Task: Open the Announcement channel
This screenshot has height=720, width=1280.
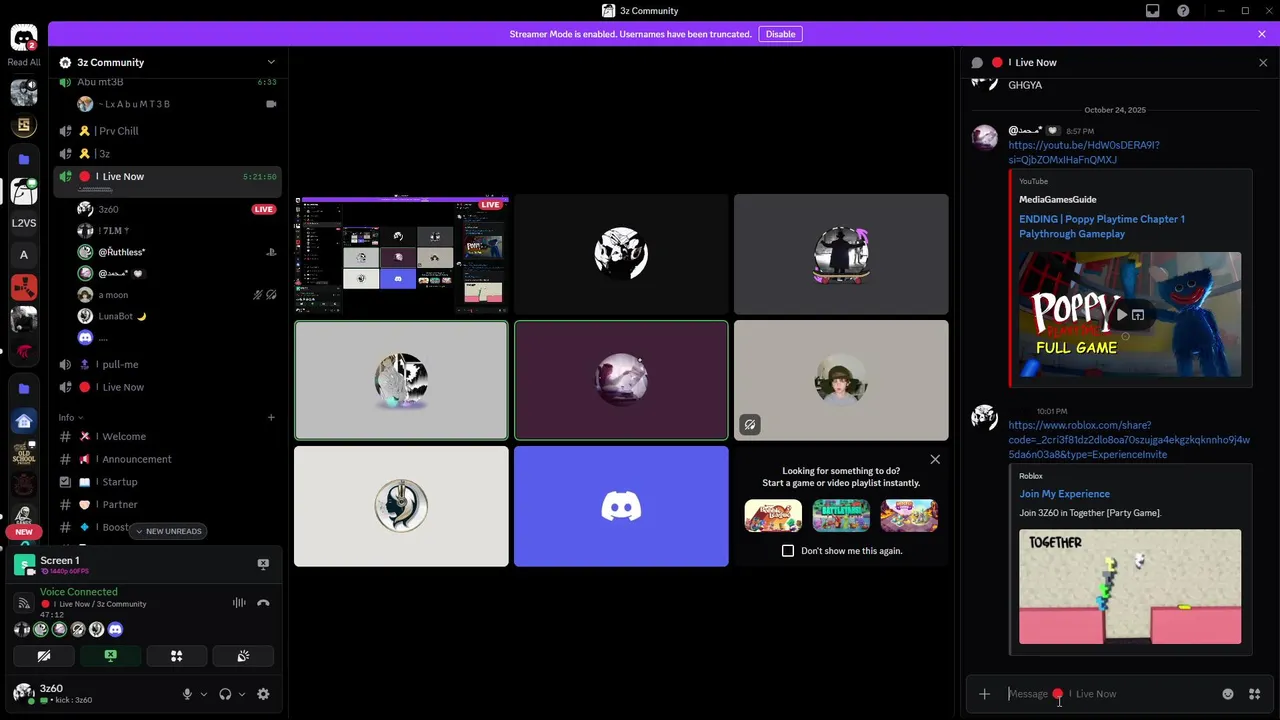Action: (167, 459)
